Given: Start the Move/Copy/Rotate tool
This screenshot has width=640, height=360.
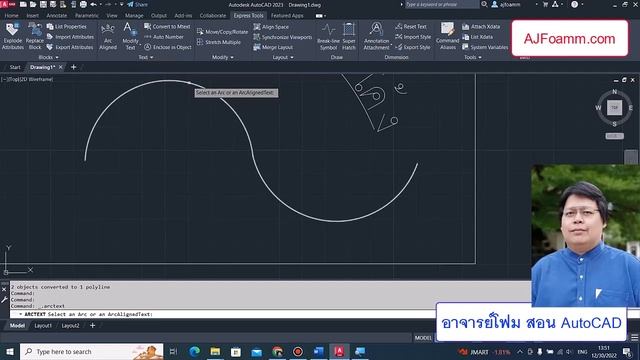Looking at the screenshot, I should pos(222,32).
